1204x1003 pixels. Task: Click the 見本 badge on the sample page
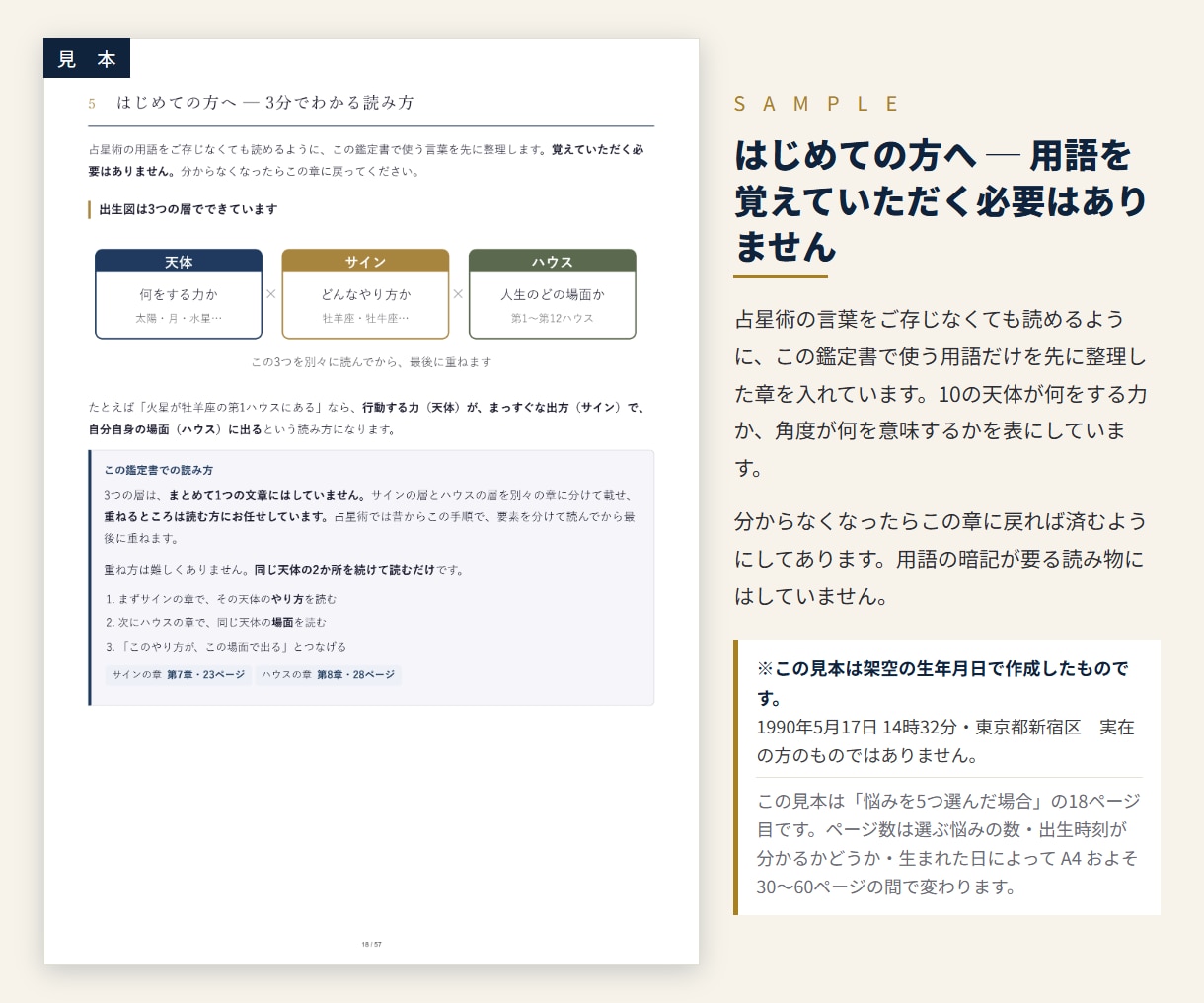(x=87, y=58)
